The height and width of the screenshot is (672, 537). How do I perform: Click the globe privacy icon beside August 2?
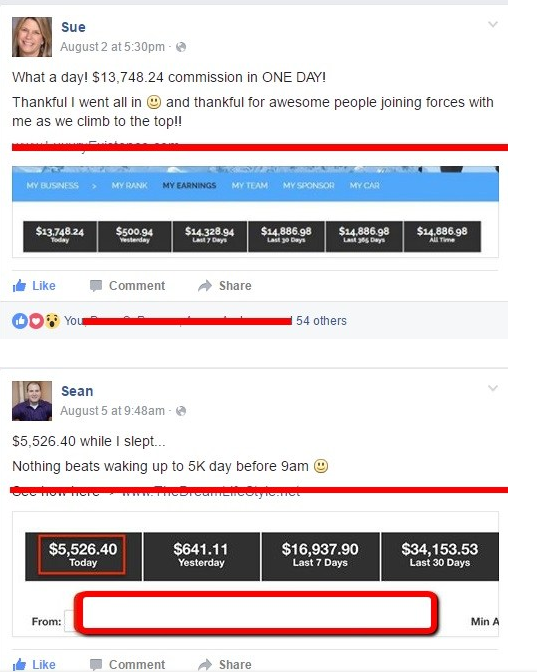point(181,47)
